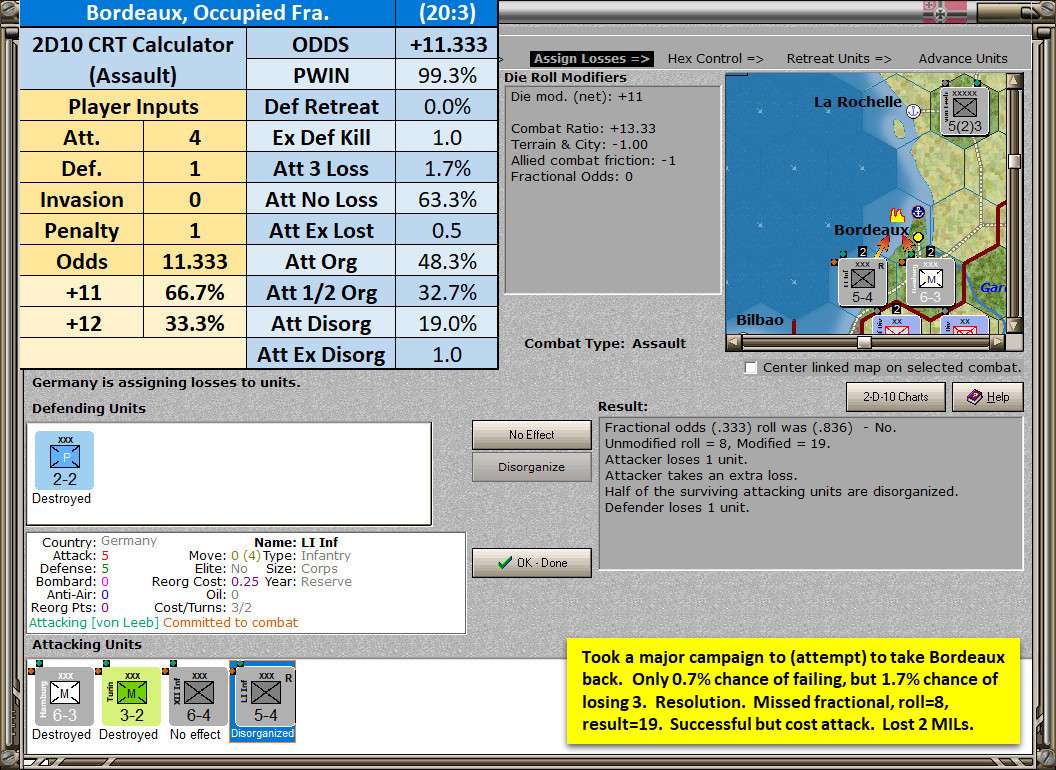
Task: Select the Hamburg 6-3 attacking unit counter
Action: click(64, 697)
